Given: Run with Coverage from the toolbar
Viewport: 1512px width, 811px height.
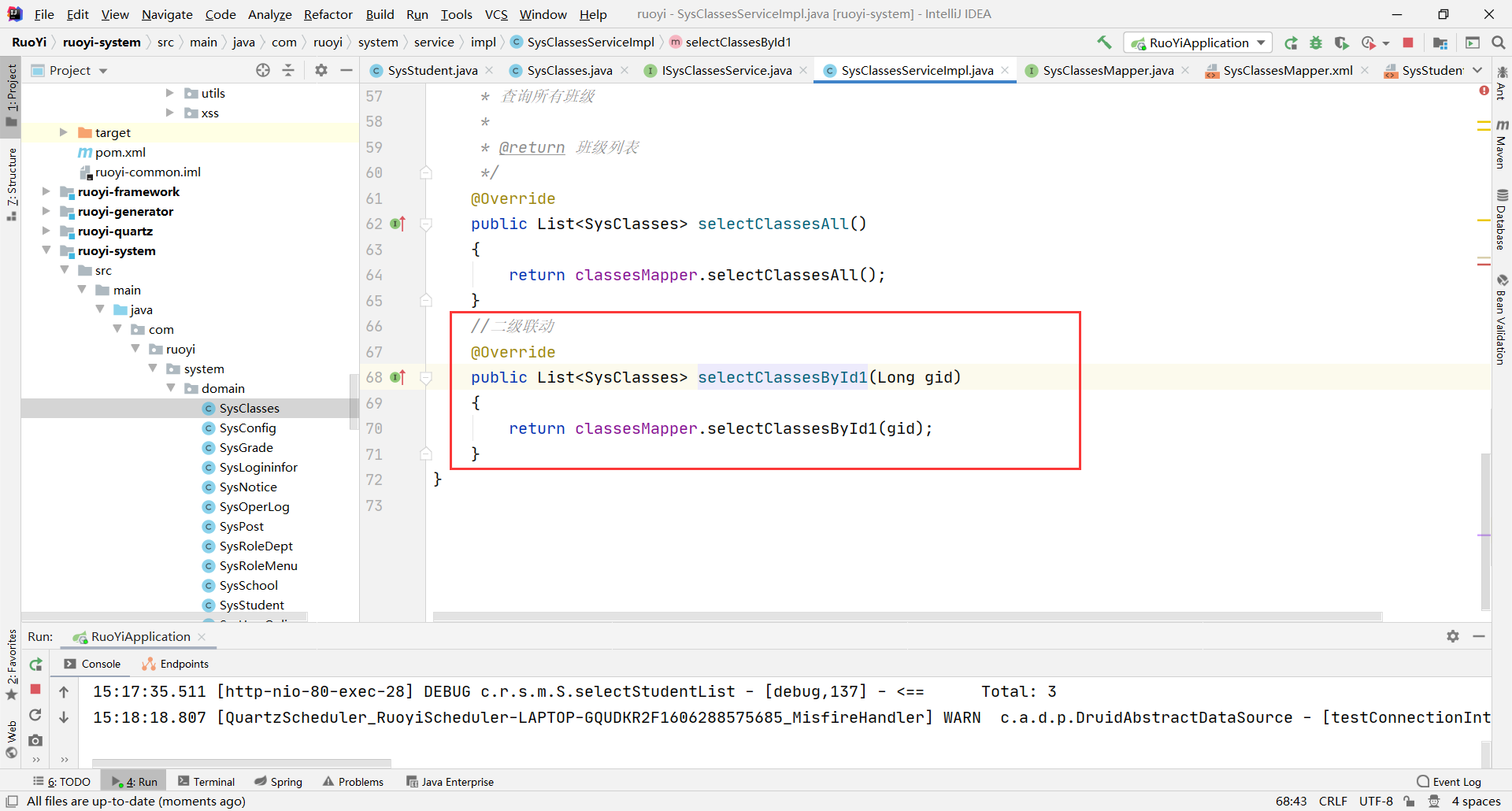Looking at the screenshot, I should click(1342, 43).
